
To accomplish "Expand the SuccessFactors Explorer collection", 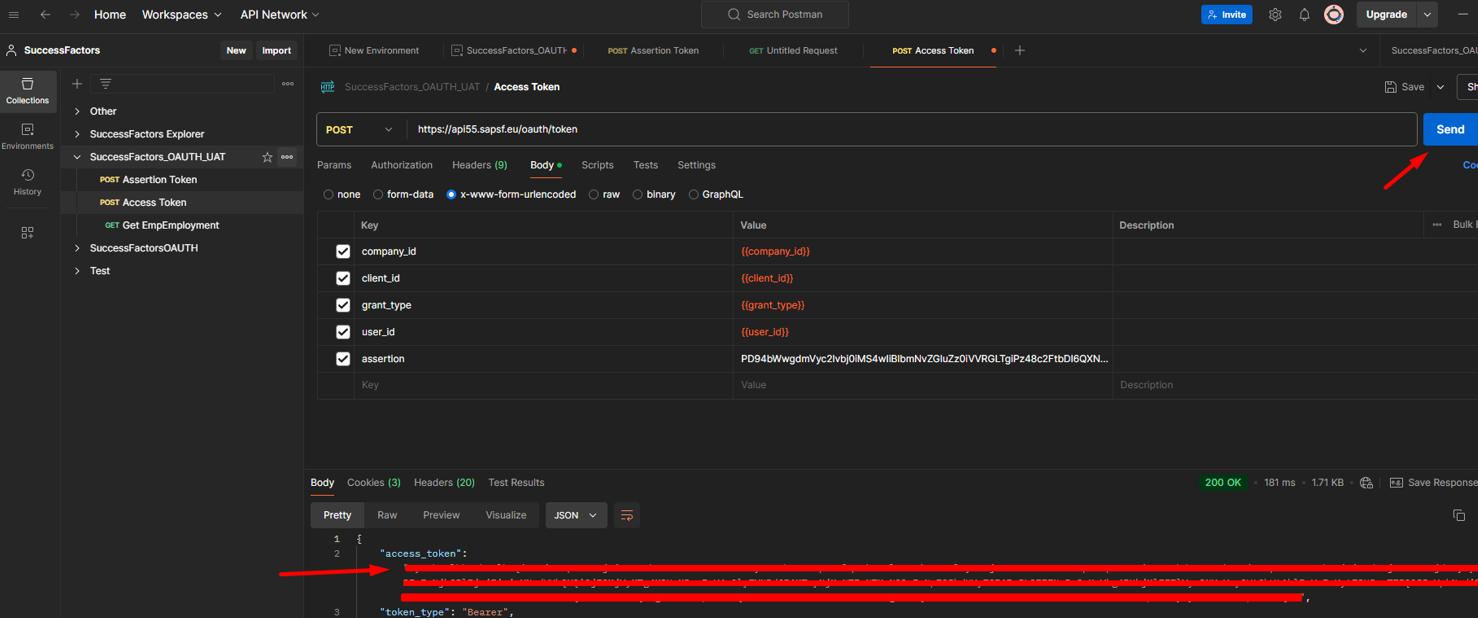I will tap(77, 134).
